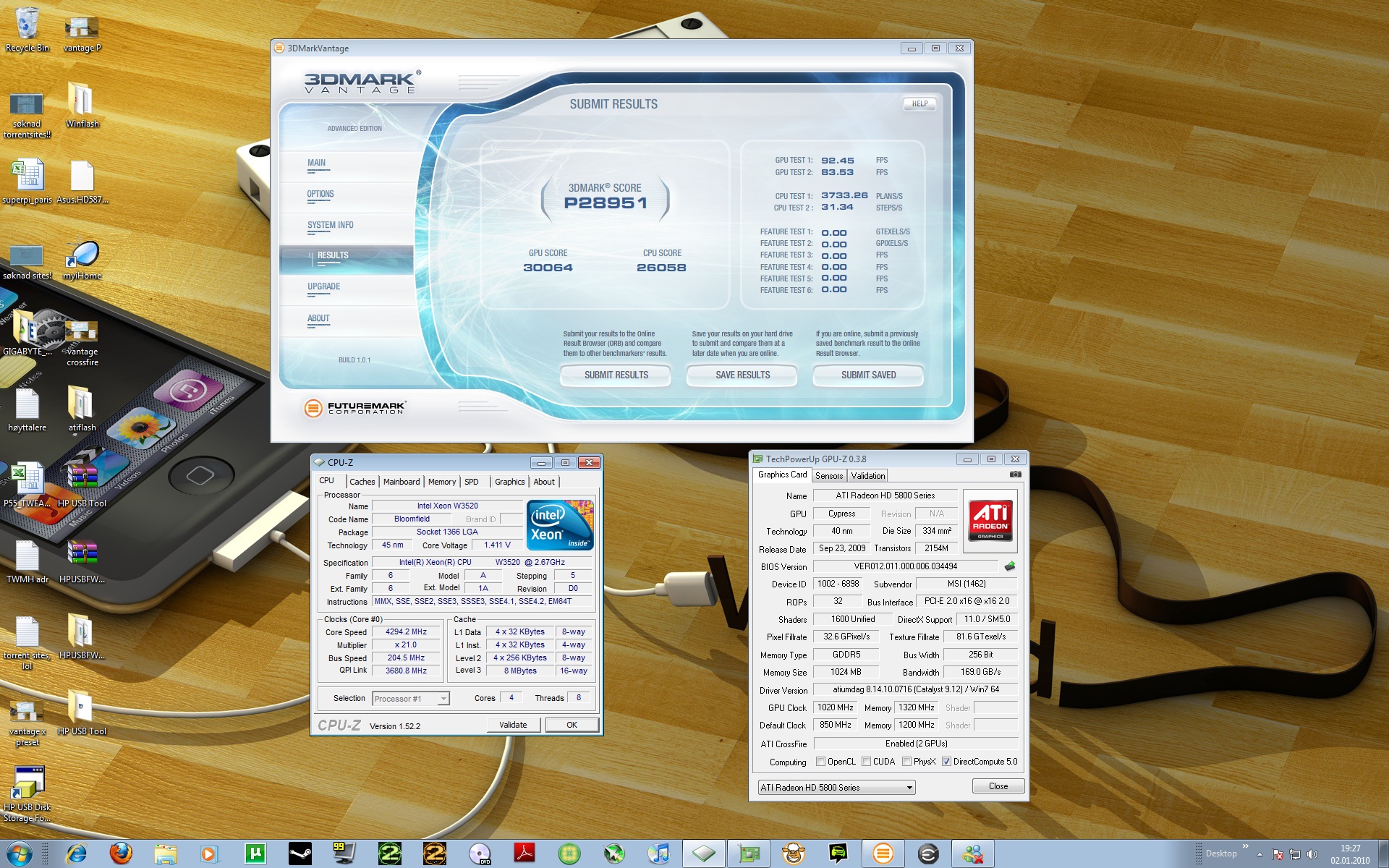Switch to the GPU-Z taskbar button
Viewport: 1389px width, 868px height.
pos(749,854)
